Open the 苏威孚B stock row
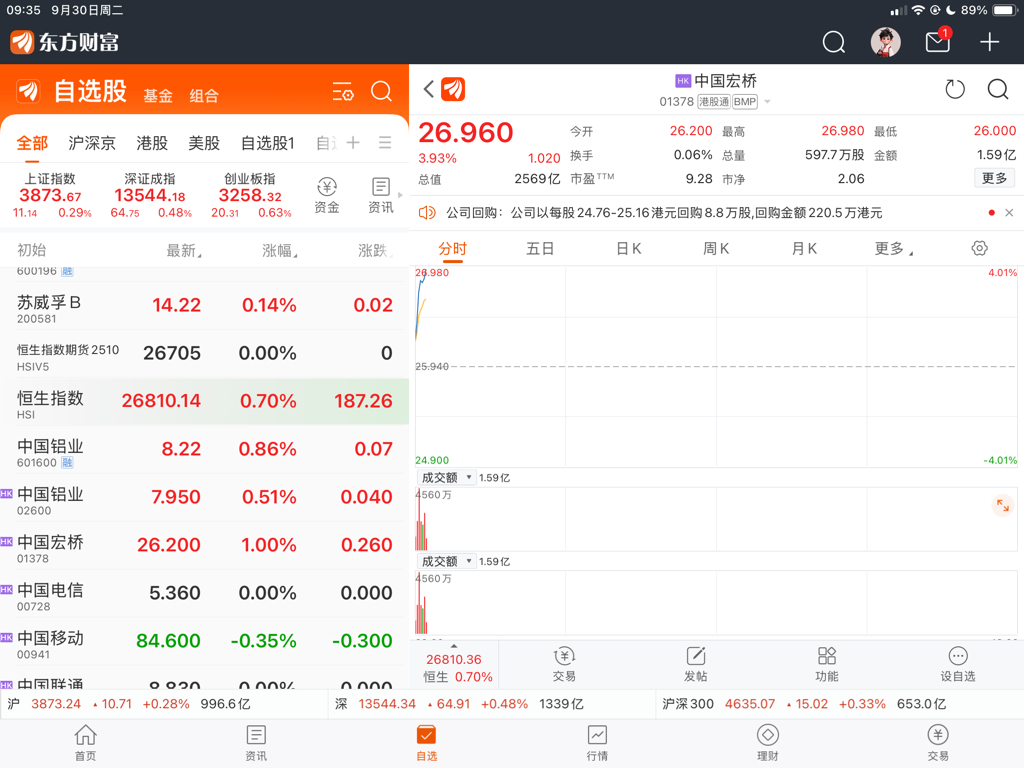 204,306
